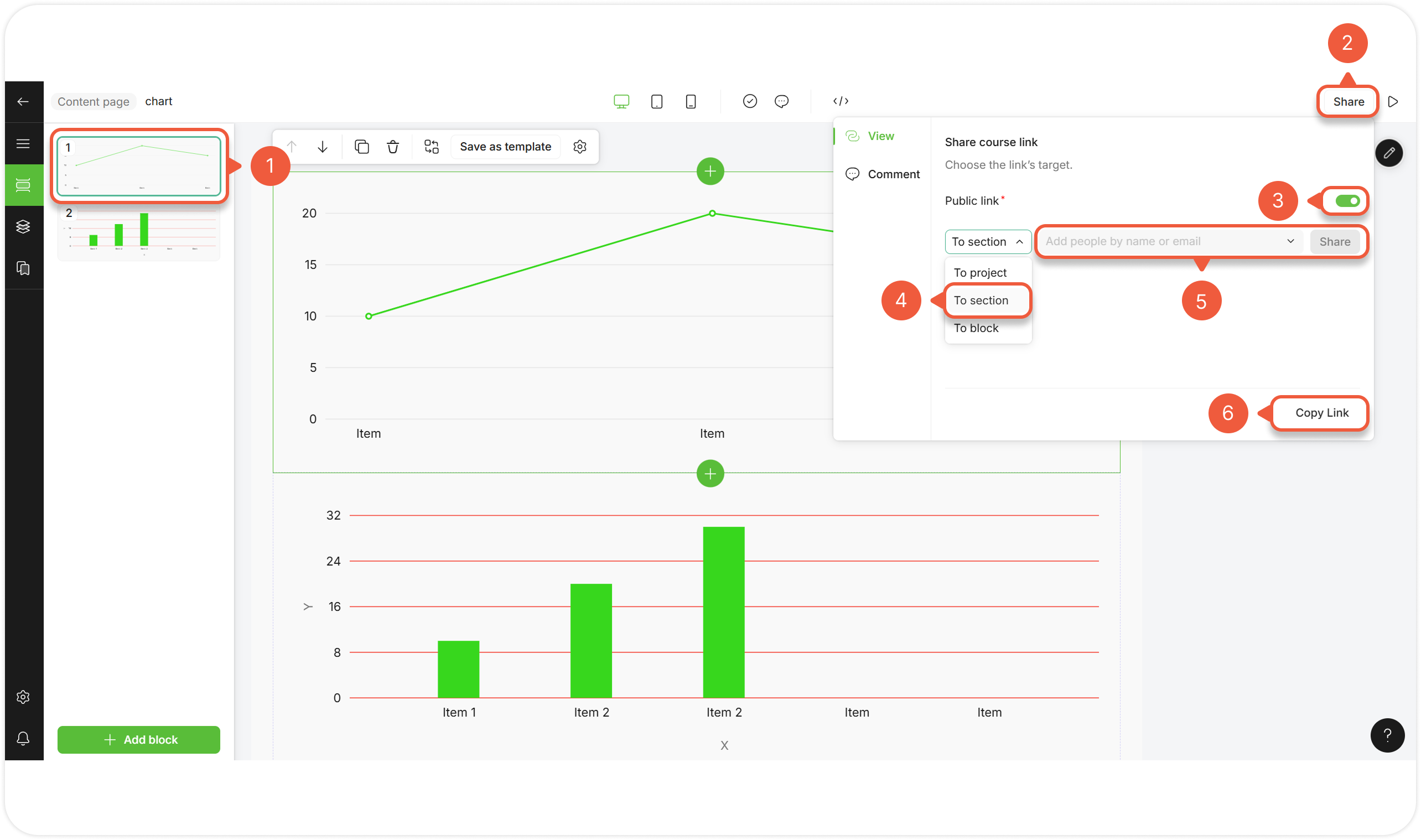
Task: Switch to tablet preview icon
Action: pos(656,102)
